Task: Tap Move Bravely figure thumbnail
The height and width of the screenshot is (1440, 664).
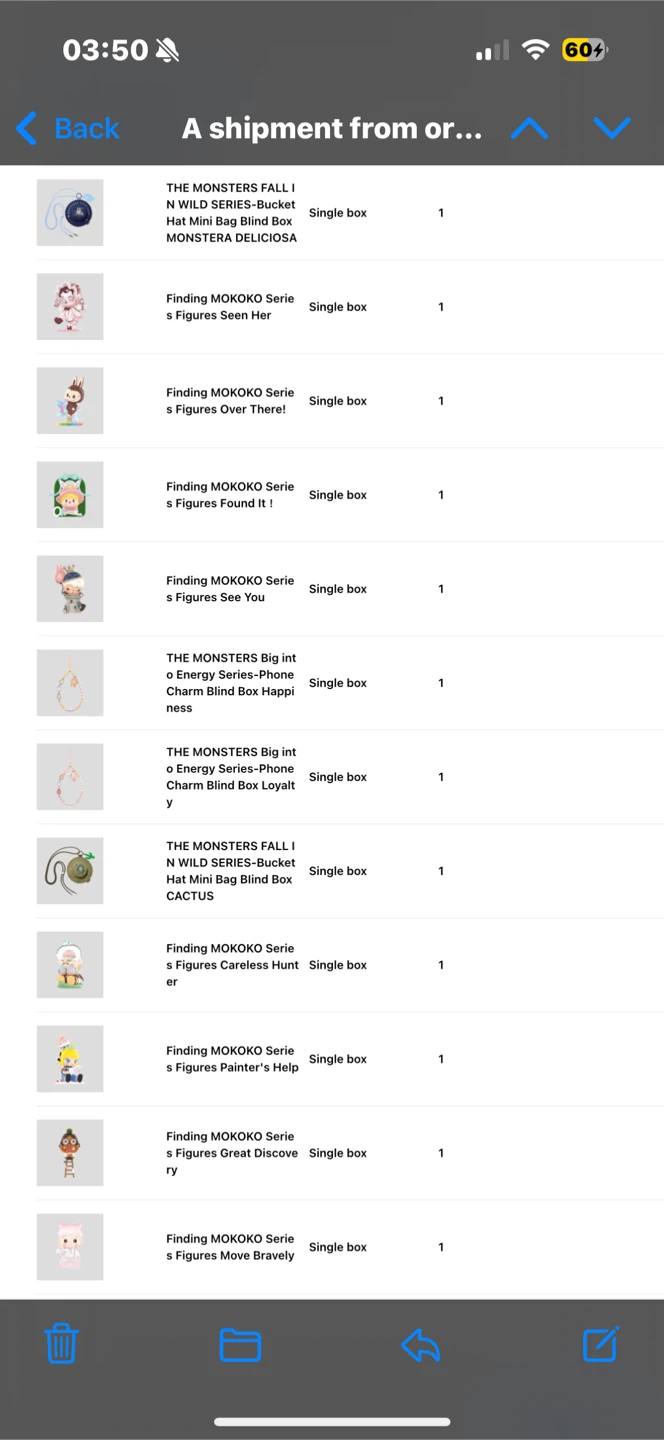Action: click(x=70, y=1246)
